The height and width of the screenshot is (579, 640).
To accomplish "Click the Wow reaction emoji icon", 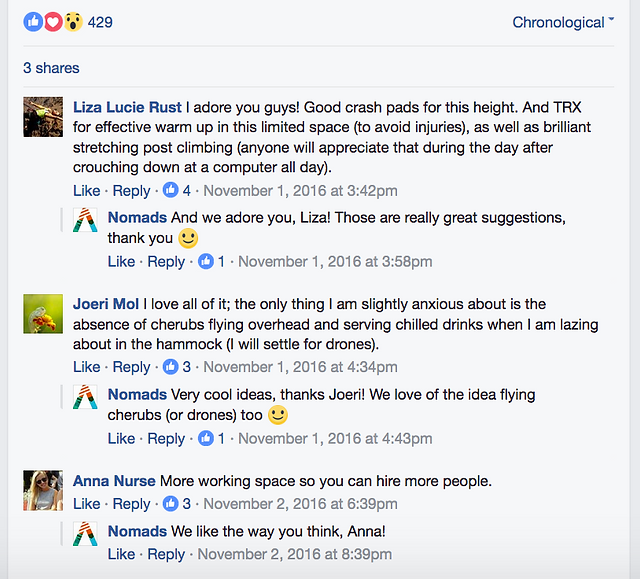I will [73, 22].
